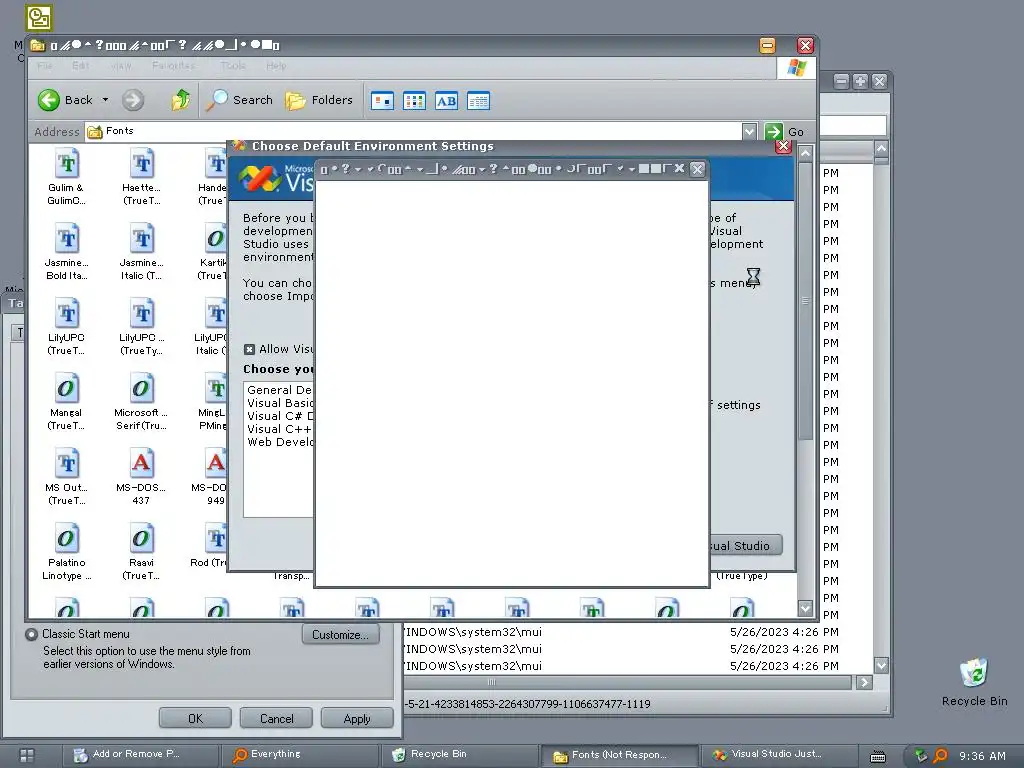1024x768 pixels.
Task: Click the Go button next to Address bar
Action: click(784, 131)
